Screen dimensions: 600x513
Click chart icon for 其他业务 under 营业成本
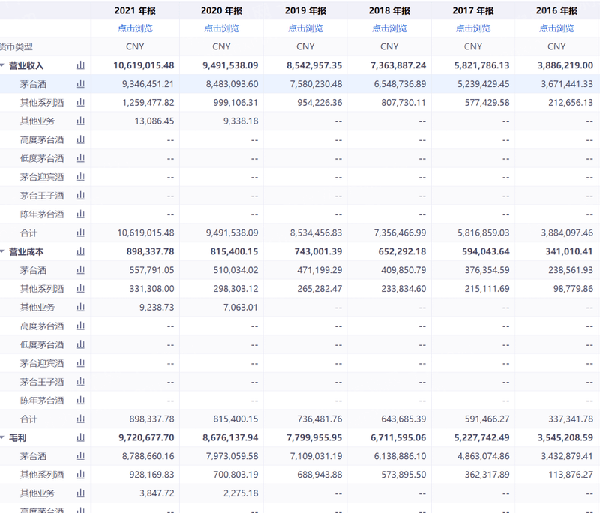(81, 307)
